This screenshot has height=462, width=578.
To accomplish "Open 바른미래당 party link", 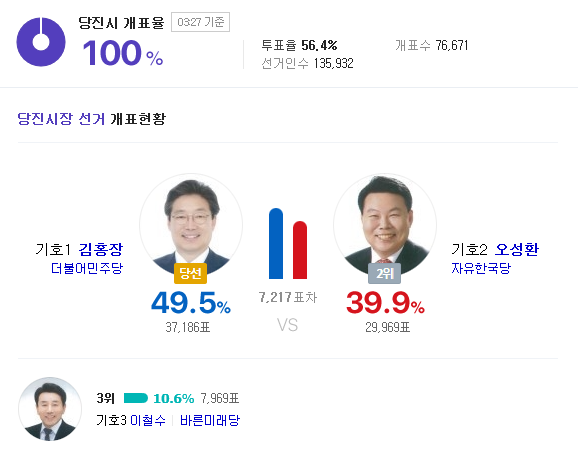I will (x=210, y=420).
